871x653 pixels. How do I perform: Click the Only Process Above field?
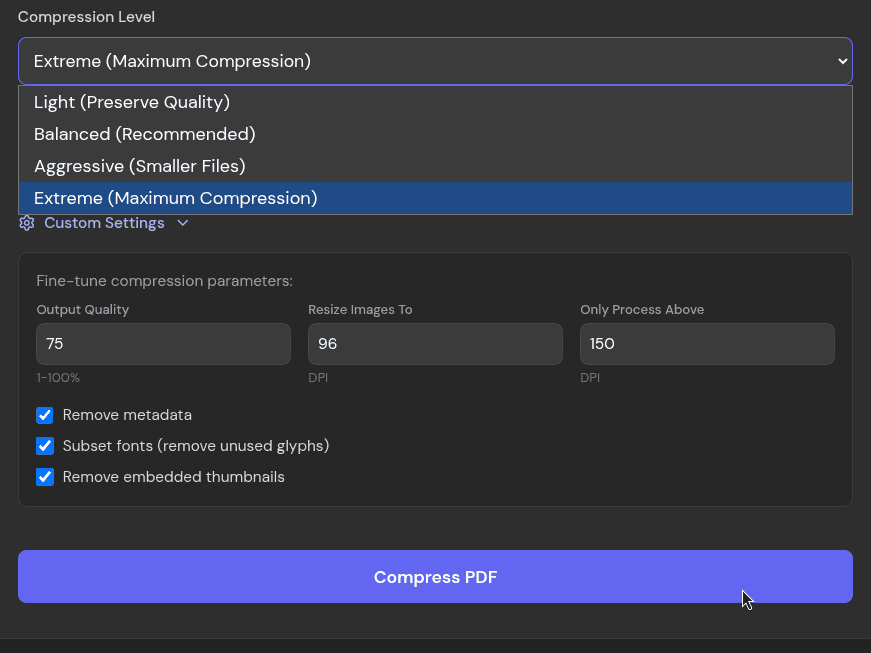click(x=707, y=344)
